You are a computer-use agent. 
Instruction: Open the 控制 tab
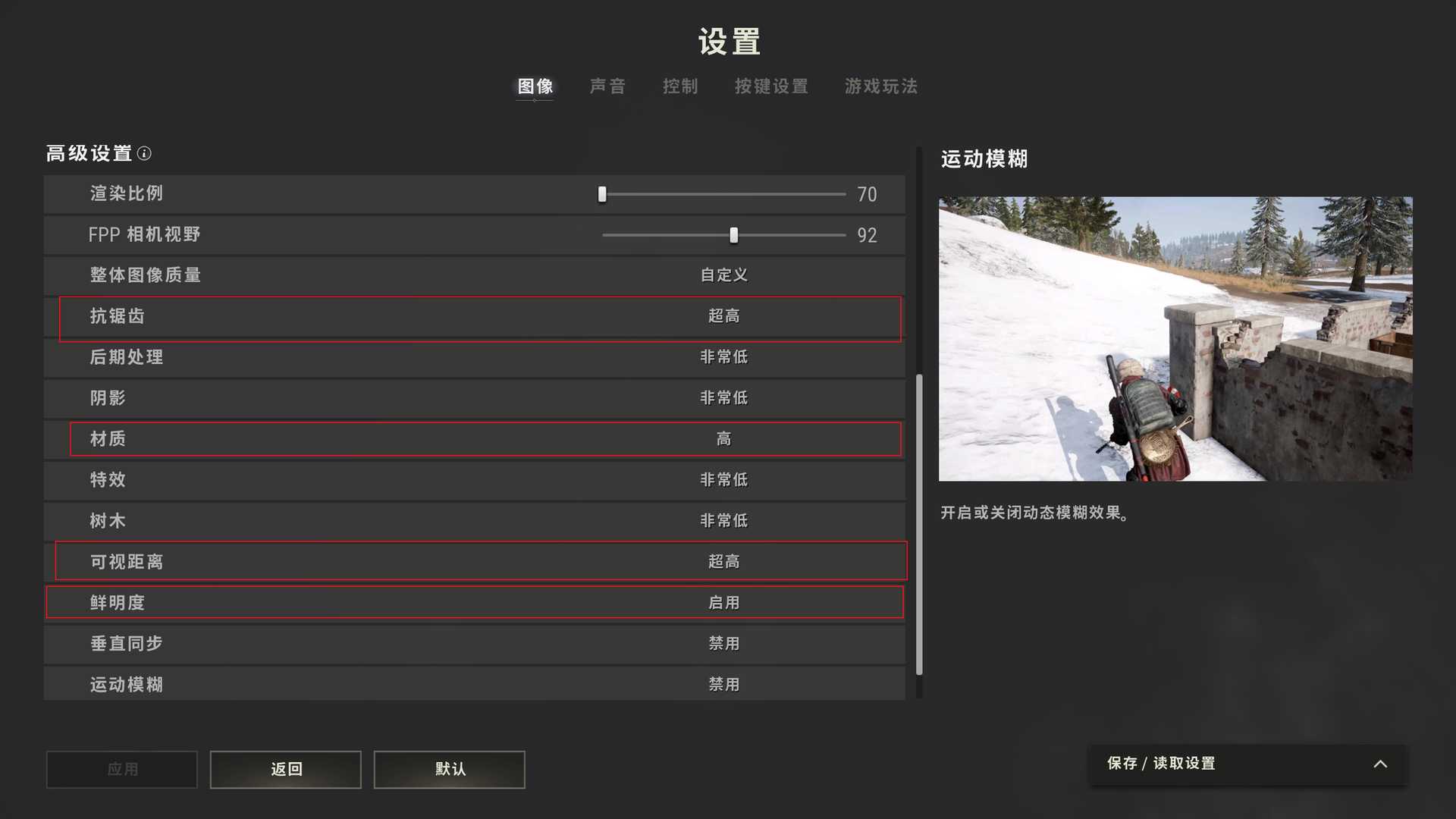[x=680, y=86]
